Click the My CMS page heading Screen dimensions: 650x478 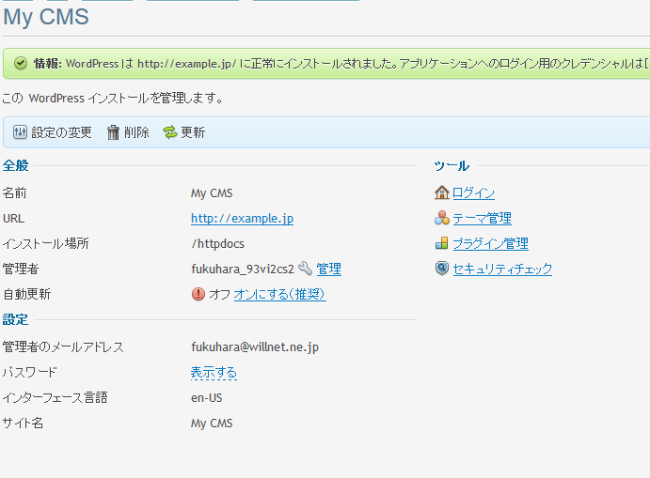(x=46, y=17)
